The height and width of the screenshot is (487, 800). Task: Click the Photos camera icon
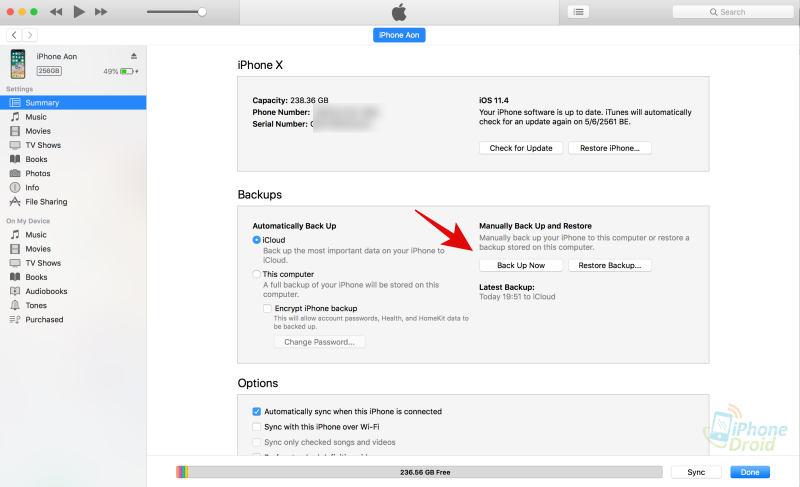(15, 173)
